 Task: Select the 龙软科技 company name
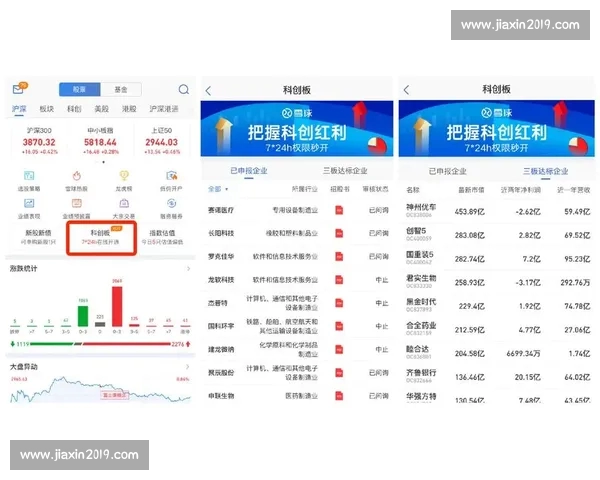[221, 280]
